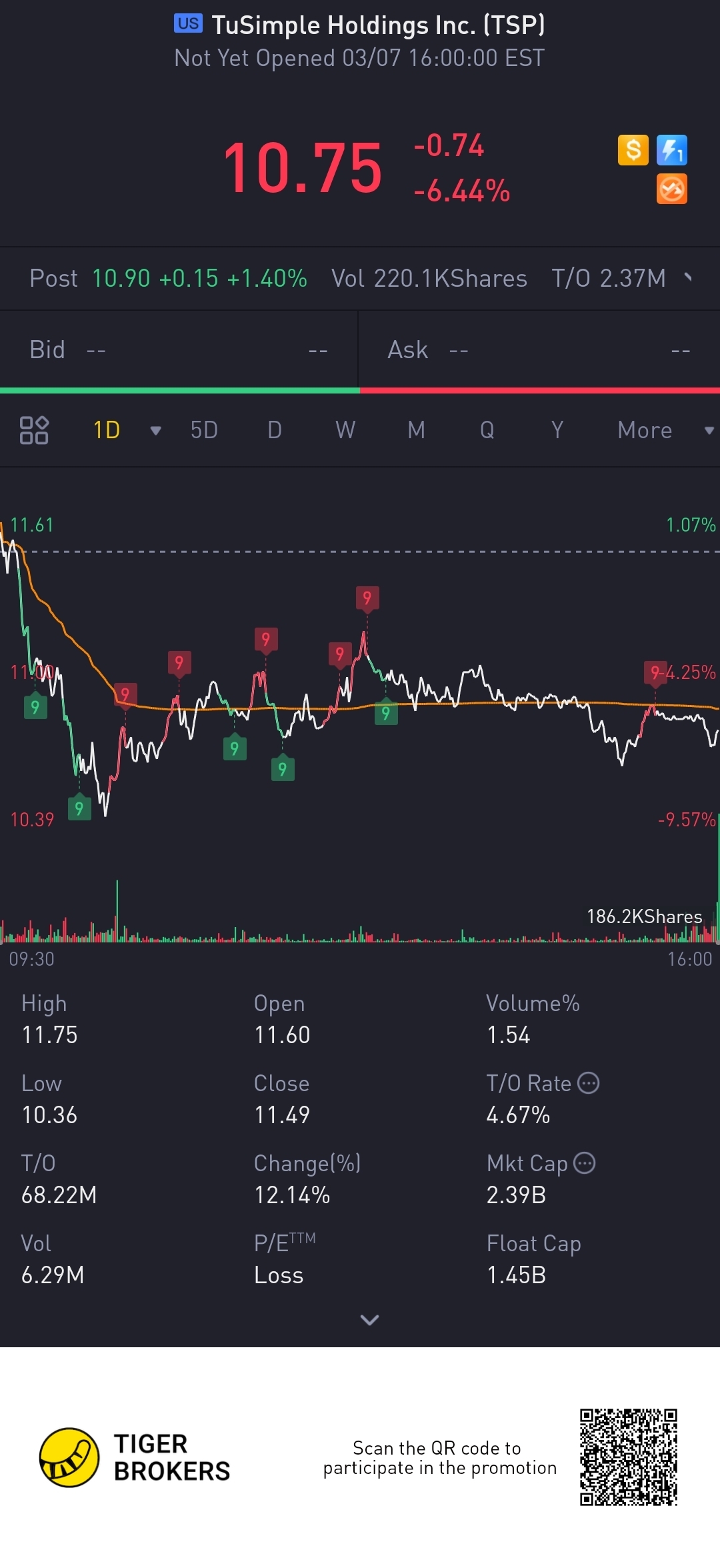The width and height of the screenshot is (720, 1568).
Task: Tap the info icon next to T/O Rate
Action: (588, 1083)
